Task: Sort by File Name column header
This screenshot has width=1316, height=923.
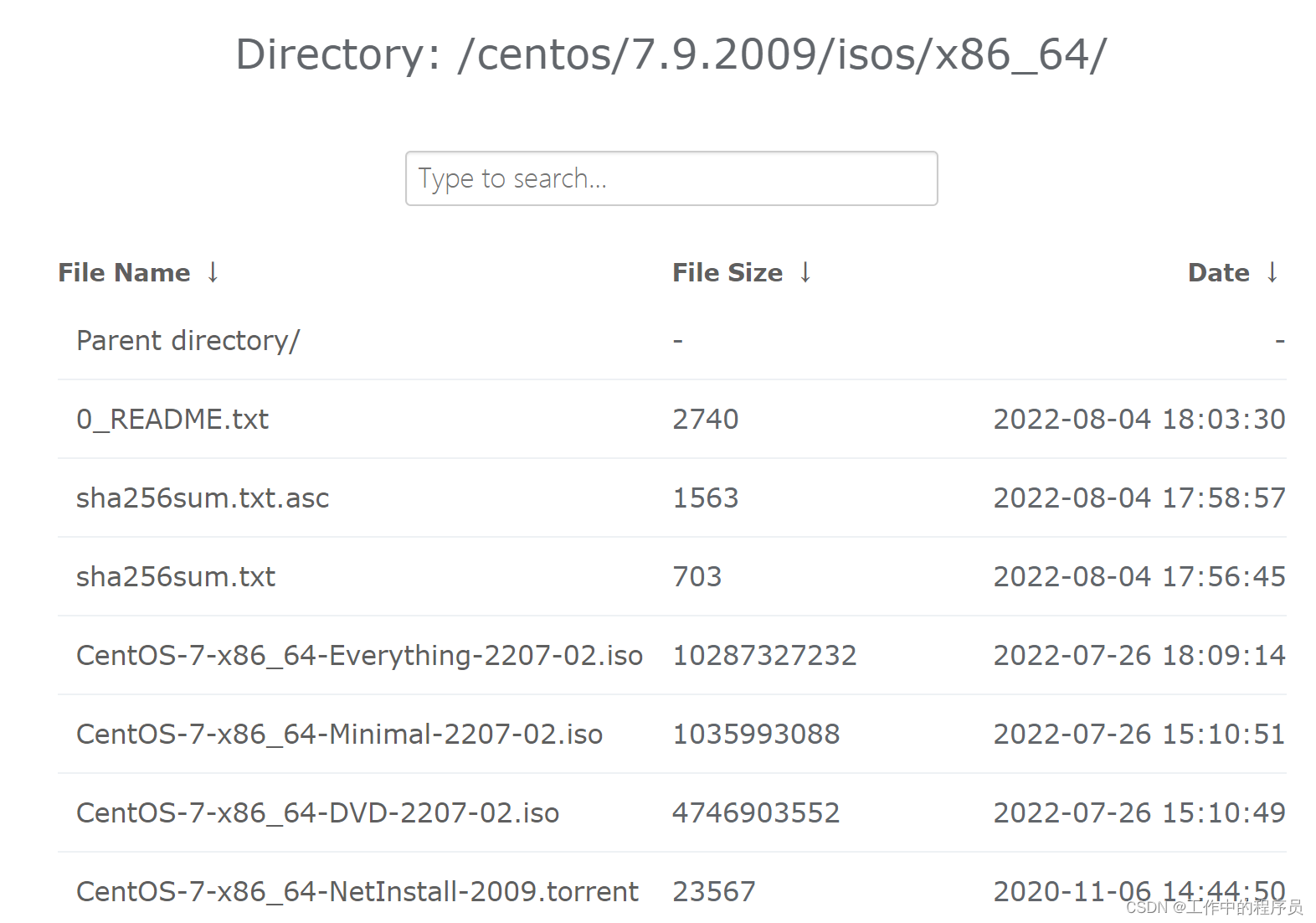Action: pyautogui.click(x=124, y=273)
